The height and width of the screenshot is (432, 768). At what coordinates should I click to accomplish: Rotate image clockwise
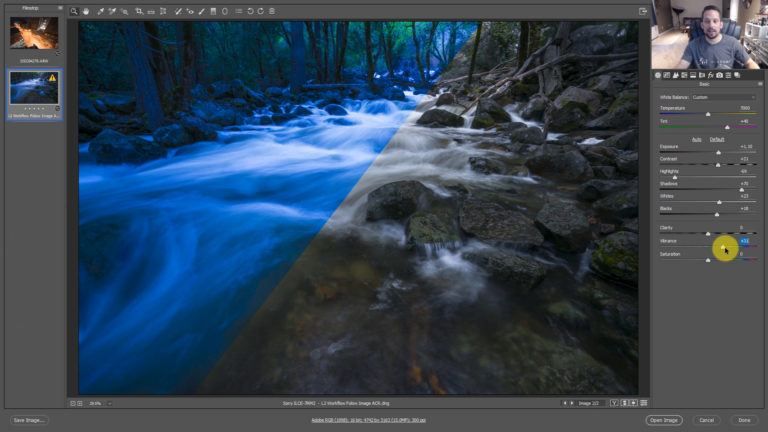261,11
